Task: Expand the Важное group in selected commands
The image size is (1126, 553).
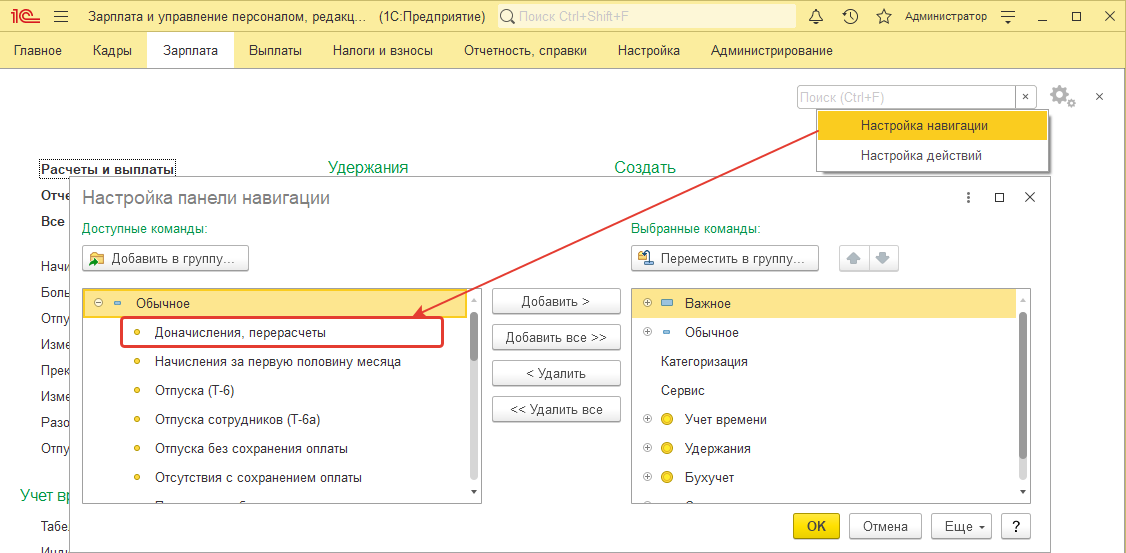Action: click(x=647, y=303)
